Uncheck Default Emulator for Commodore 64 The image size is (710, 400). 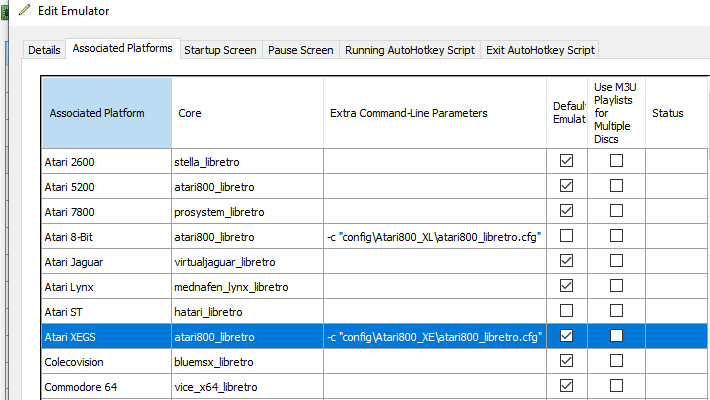[566, 386]
